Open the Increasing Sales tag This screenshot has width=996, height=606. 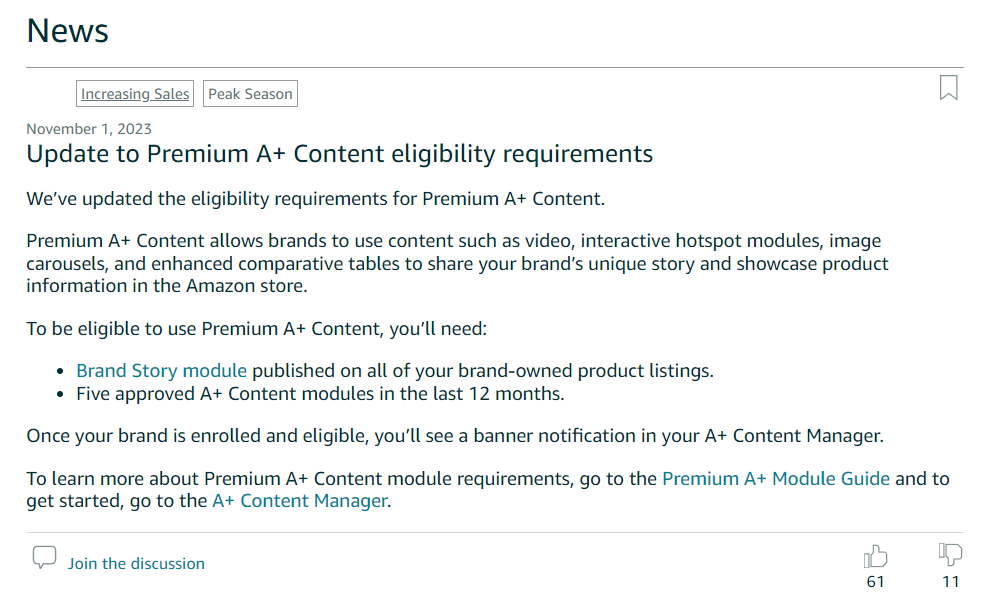[135, 93]
